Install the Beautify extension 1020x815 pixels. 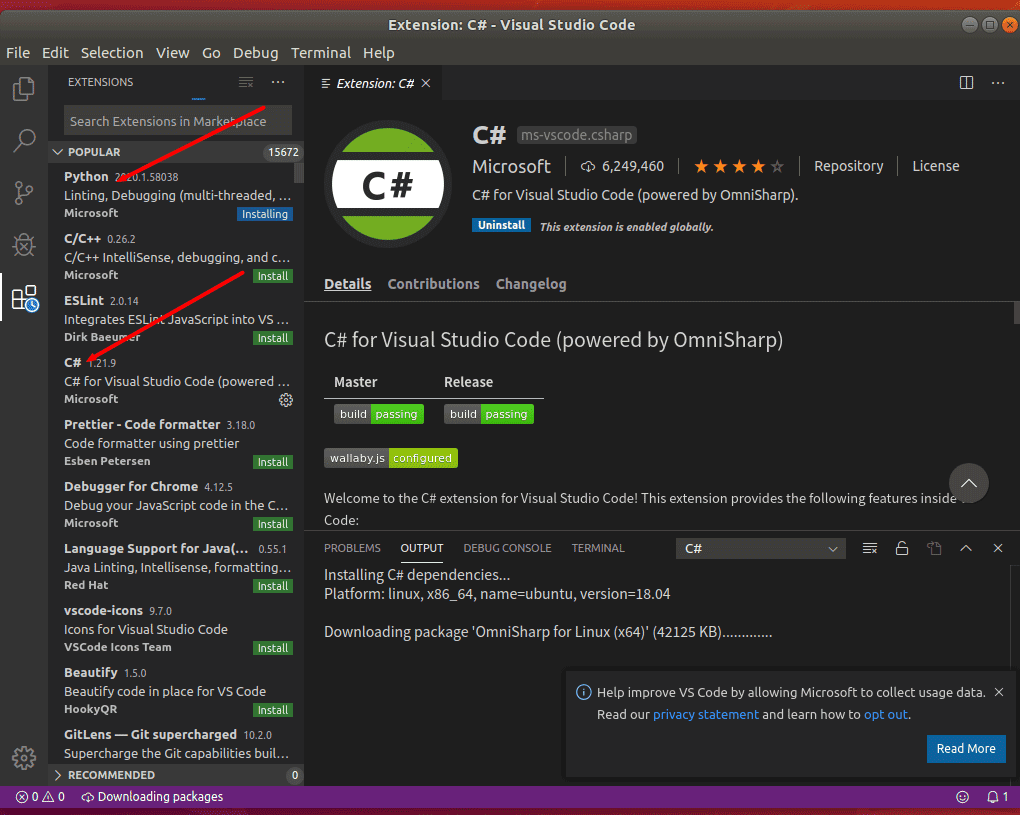(273, 710)
